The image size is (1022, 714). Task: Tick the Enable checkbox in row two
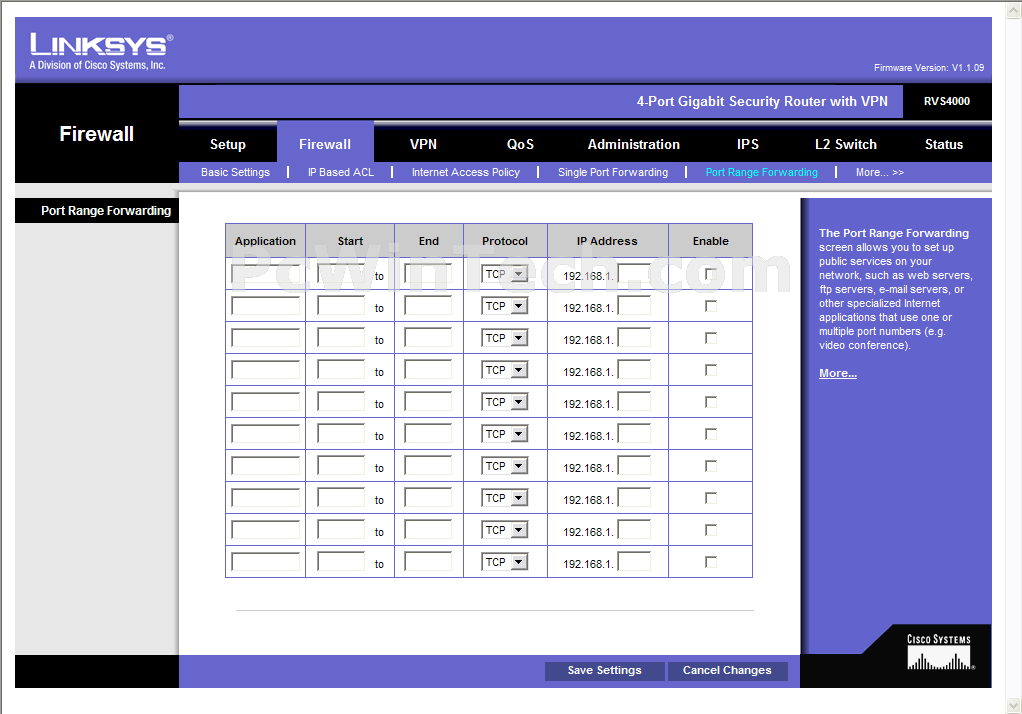click(x=710, y=306)
